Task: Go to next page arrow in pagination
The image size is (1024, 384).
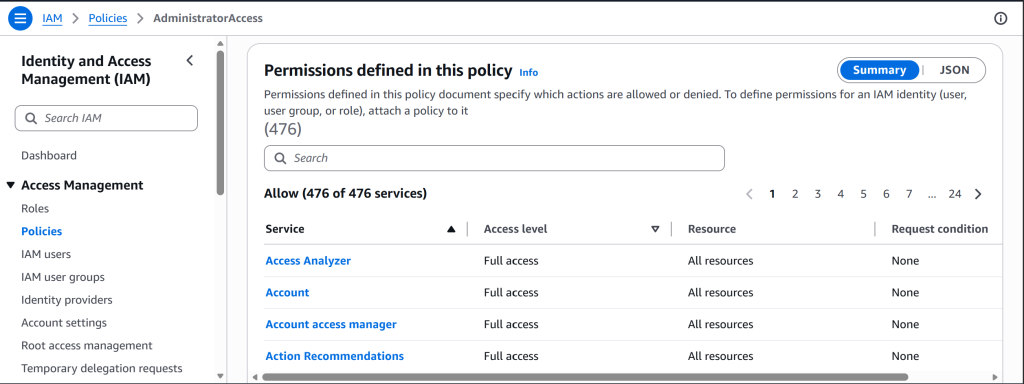Action: [x=978, y=194]
